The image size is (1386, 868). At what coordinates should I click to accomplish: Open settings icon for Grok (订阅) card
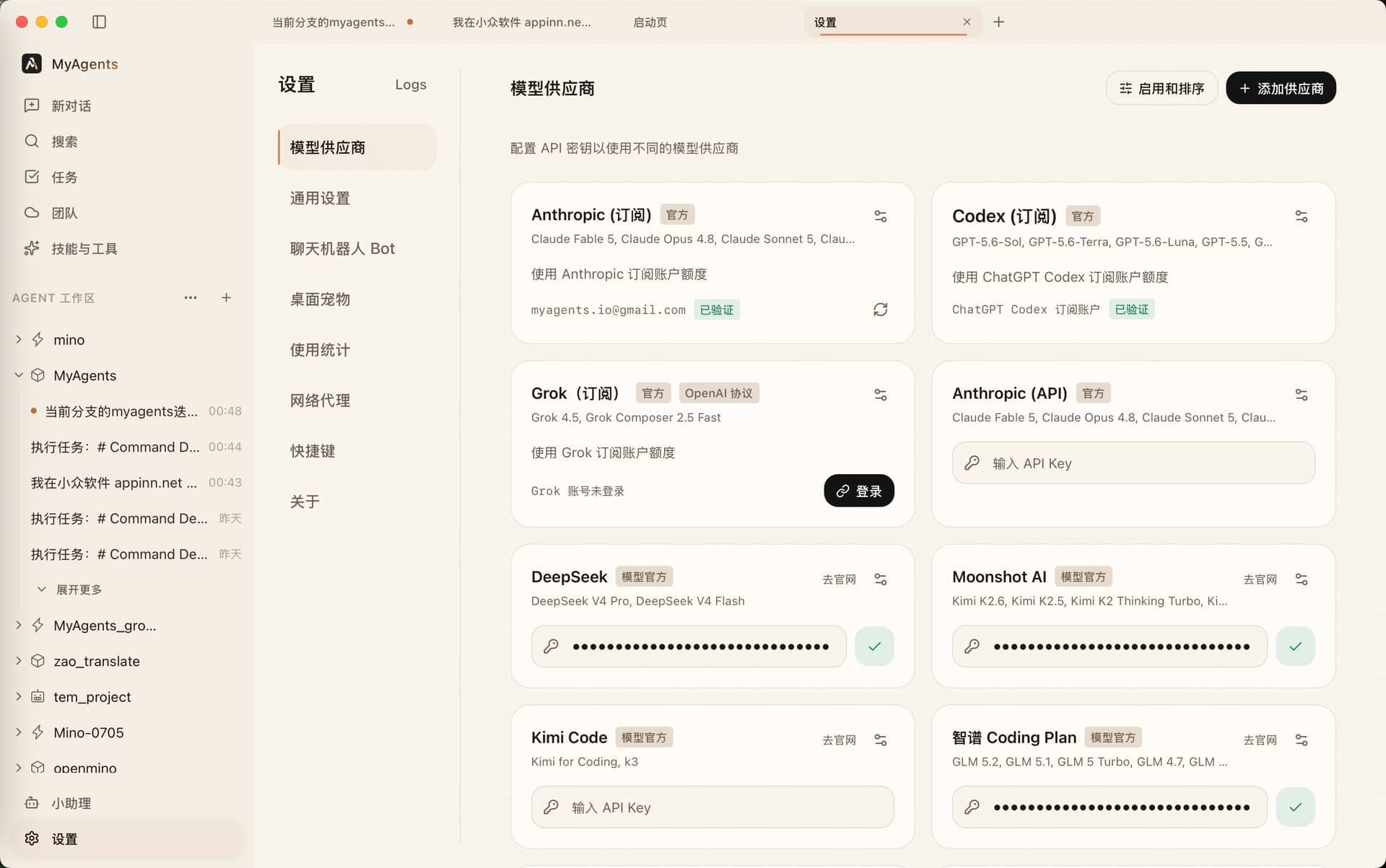(881, 395)
